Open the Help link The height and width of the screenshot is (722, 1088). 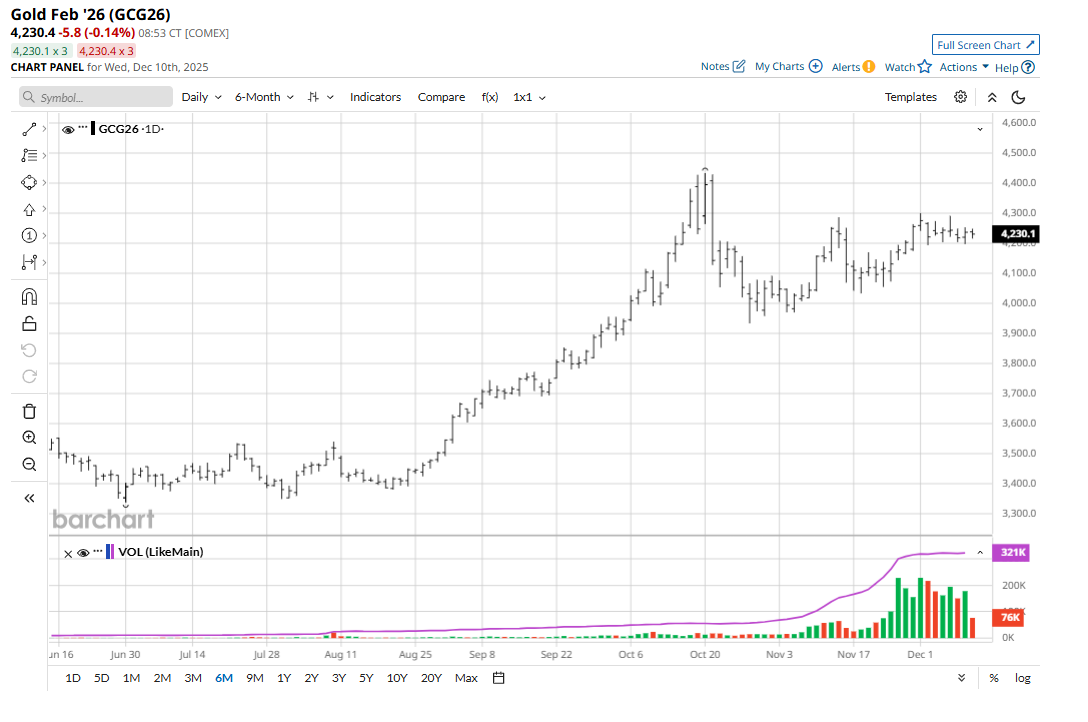click(1014, 68)
